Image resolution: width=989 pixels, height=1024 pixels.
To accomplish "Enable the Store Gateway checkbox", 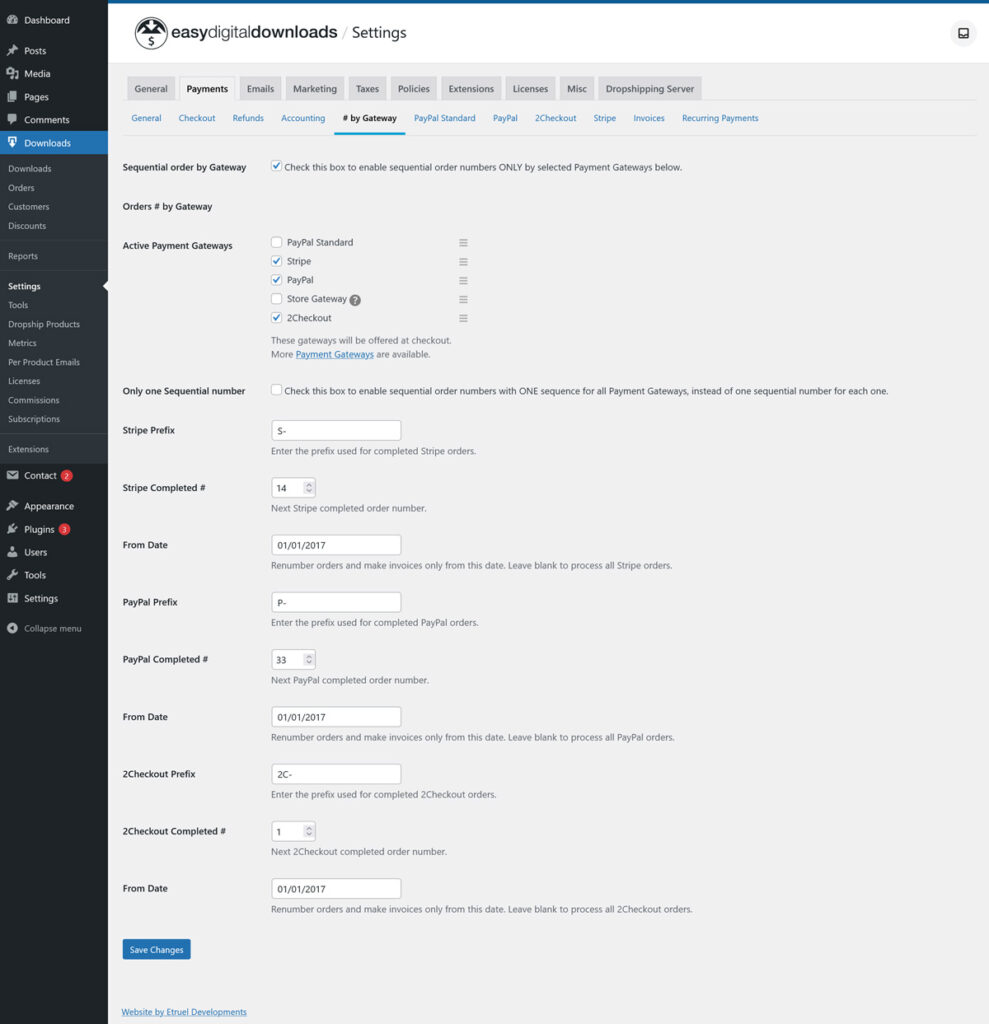I will (x=276, y=299).
